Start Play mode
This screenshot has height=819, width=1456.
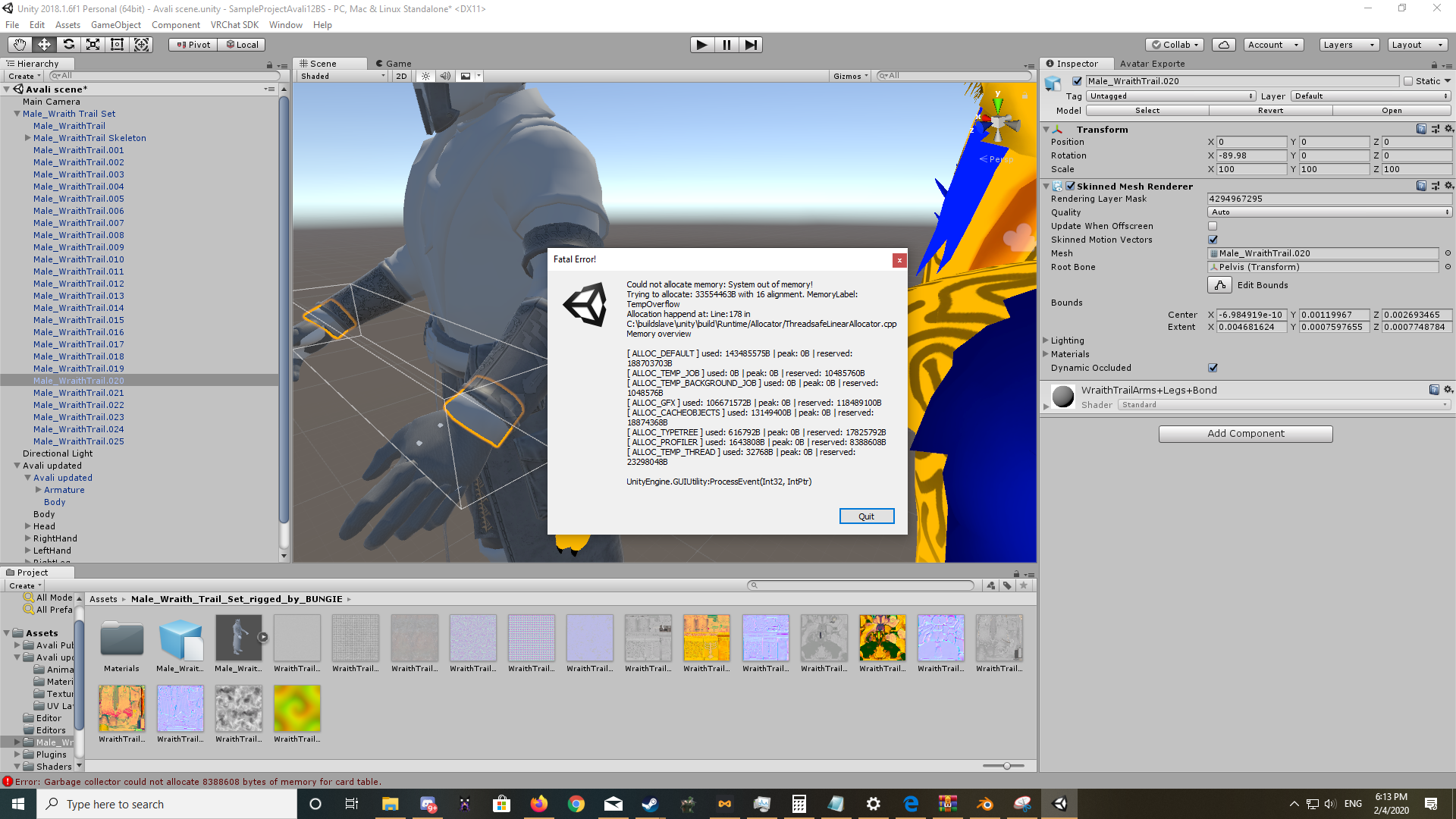[x=702, y=45]
